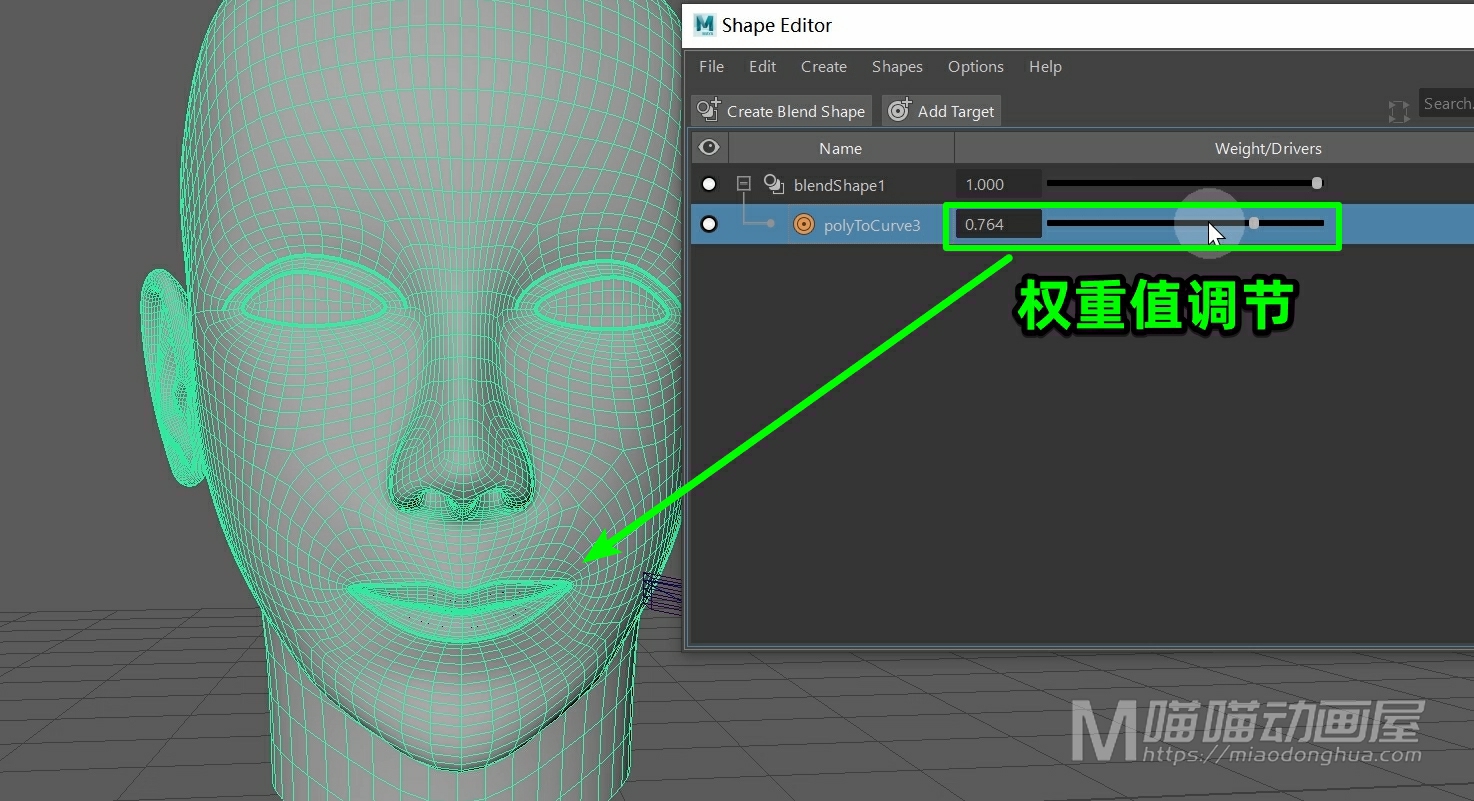1474x801 pixels.
Task: Click the orange polyToCurve3 target icon
Action: tap(803, 225)
